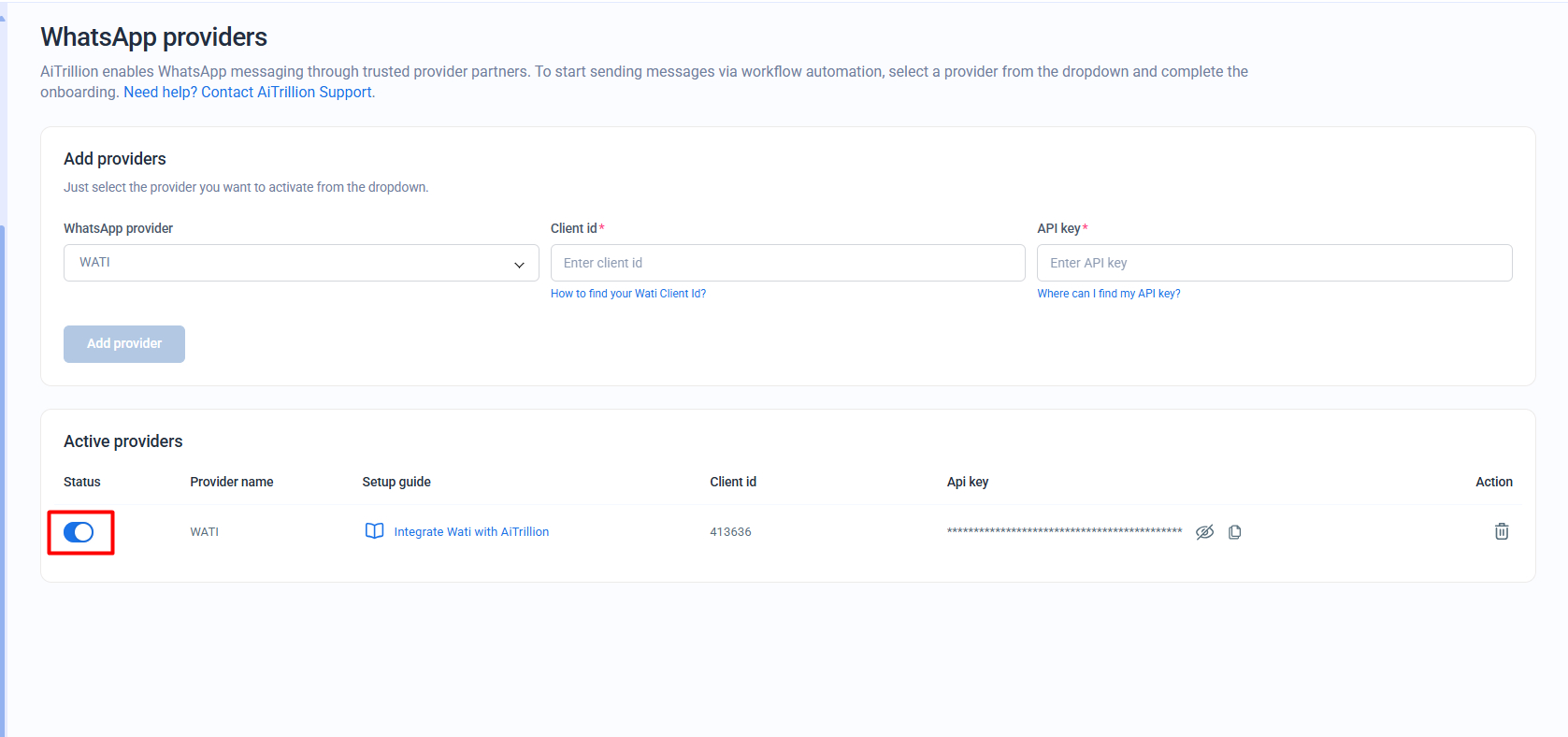Open 'Integrate Wati with AiTrillion' guide link
1568x737 pixels.
[x=471, y=531]
